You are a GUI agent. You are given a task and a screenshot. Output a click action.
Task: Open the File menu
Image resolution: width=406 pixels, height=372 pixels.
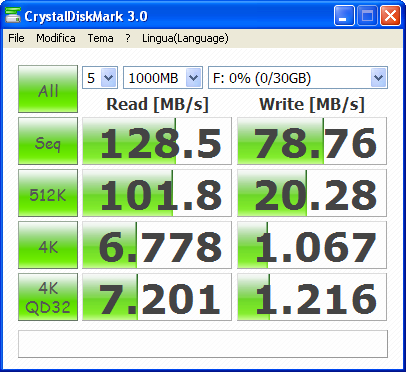click(x=16, y=38)
